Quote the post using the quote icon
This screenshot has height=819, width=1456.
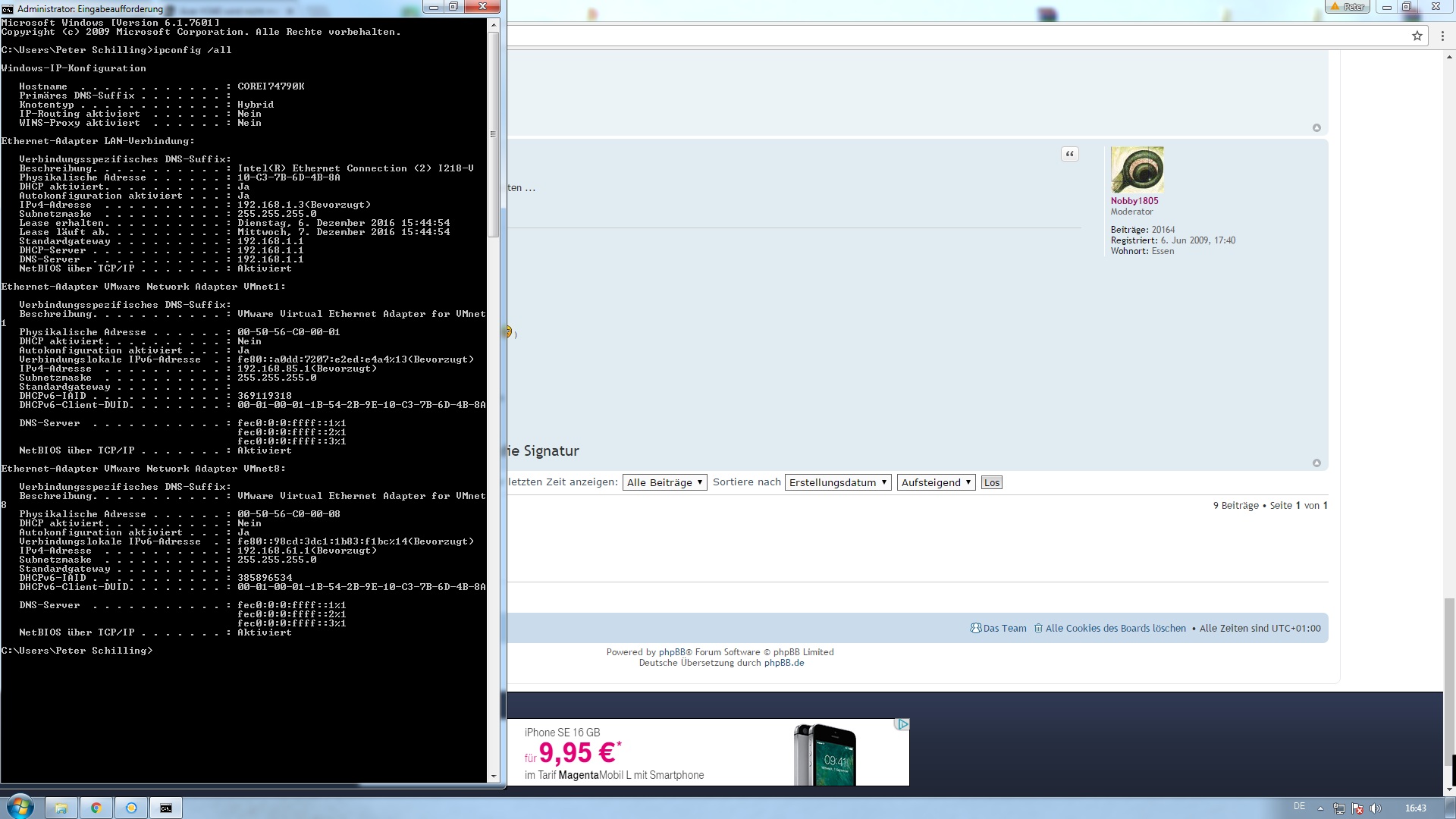(1069, 154)
